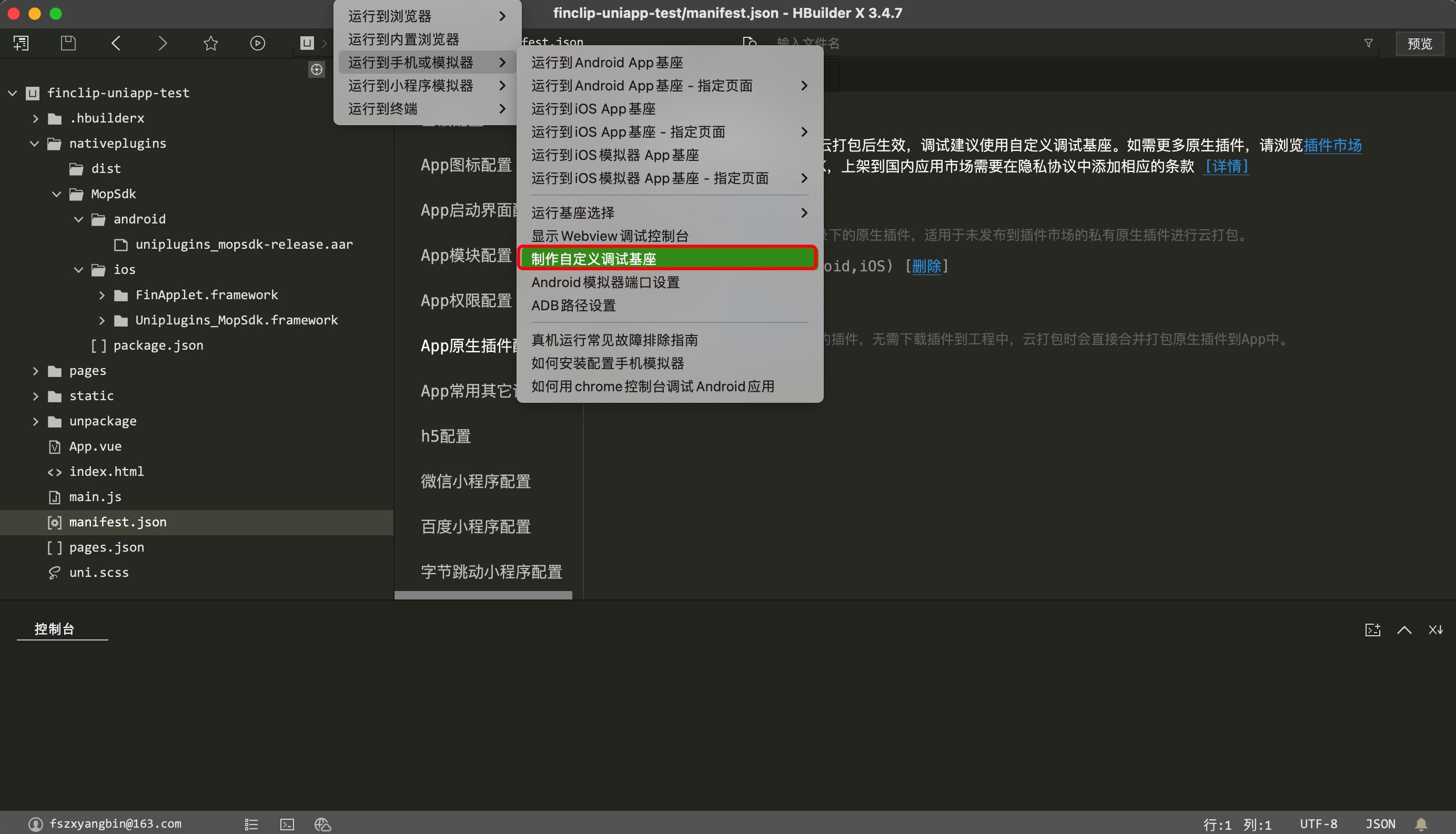Screen dimensions: 1456x834
Task: Open terminal icon in status bar
Action: point(287,823)
